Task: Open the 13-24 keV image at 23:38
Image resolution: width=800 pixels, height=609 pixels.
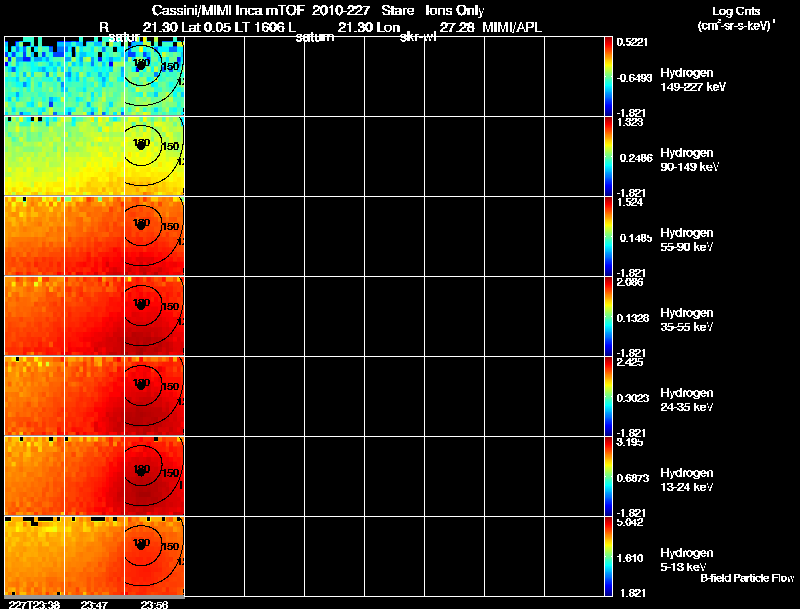Action: point(35,476)
